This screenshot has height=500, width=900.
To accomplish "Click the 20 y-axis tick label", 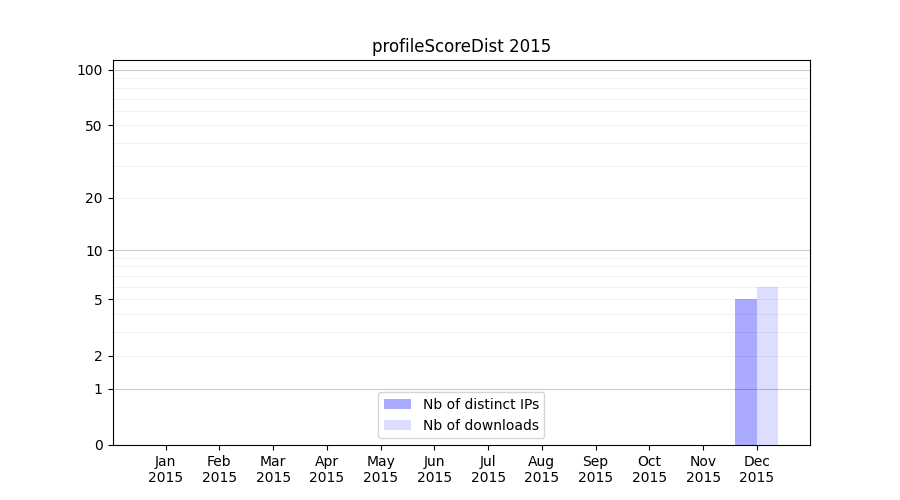I will [x=94, y=198].
